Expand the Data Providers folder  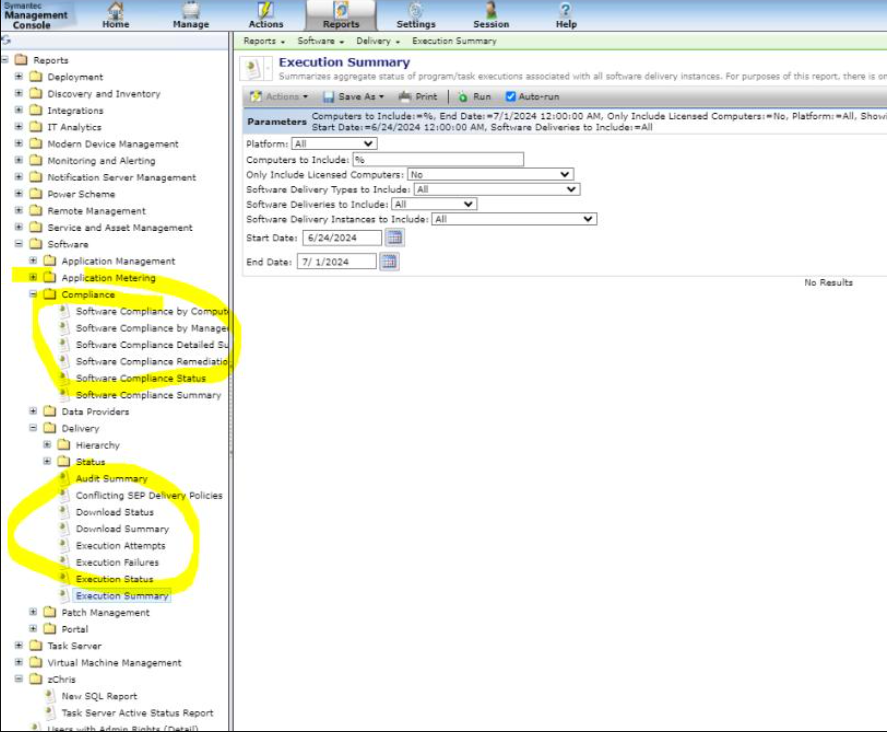[33, 411]
